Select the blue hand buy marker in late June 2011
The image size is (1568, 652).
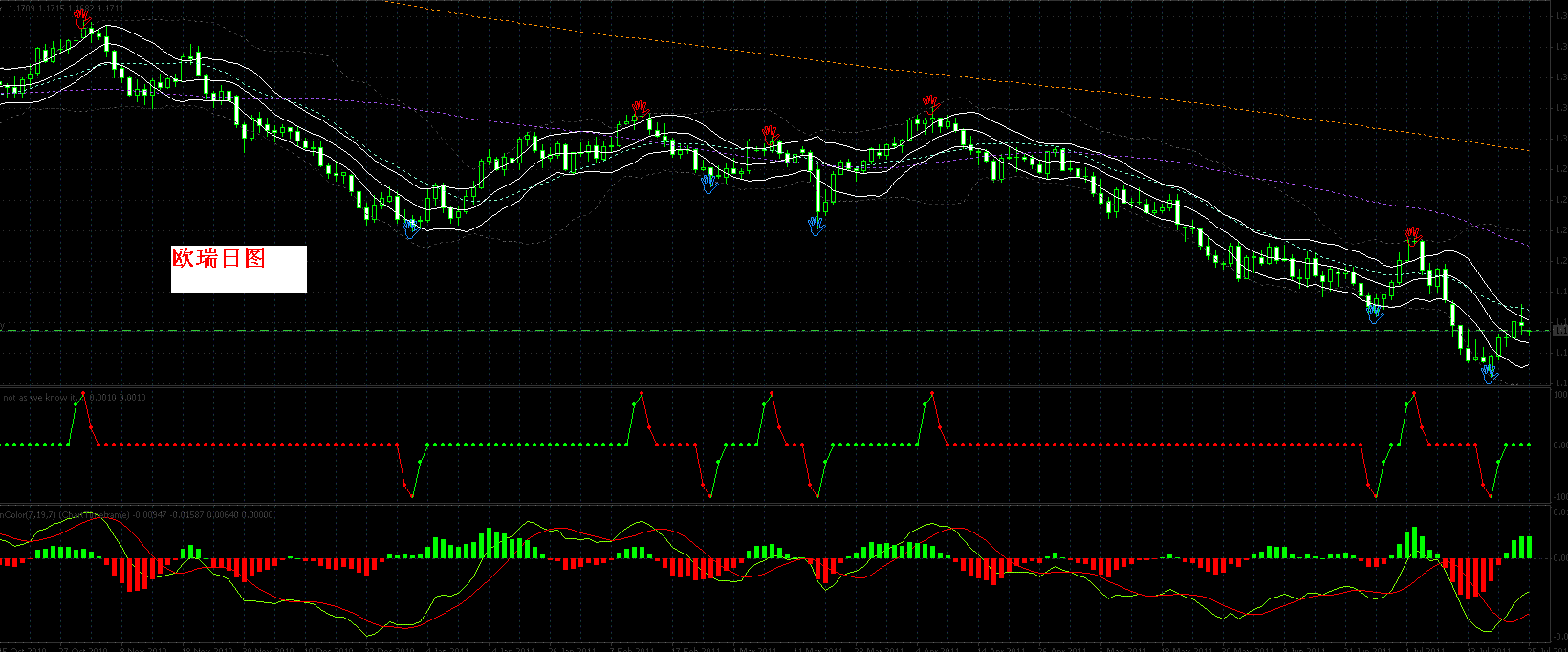[x=1375, y=313]
